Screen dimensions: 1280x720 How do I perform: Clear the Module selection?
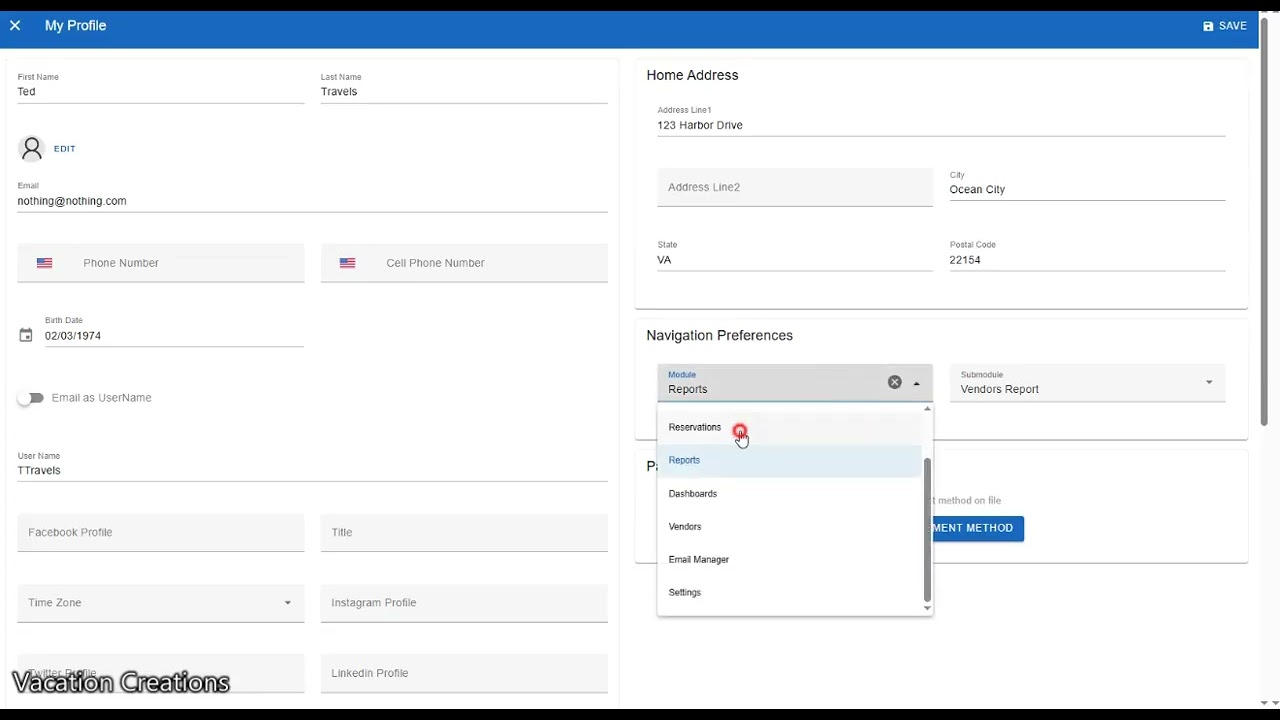click(895, 382)
